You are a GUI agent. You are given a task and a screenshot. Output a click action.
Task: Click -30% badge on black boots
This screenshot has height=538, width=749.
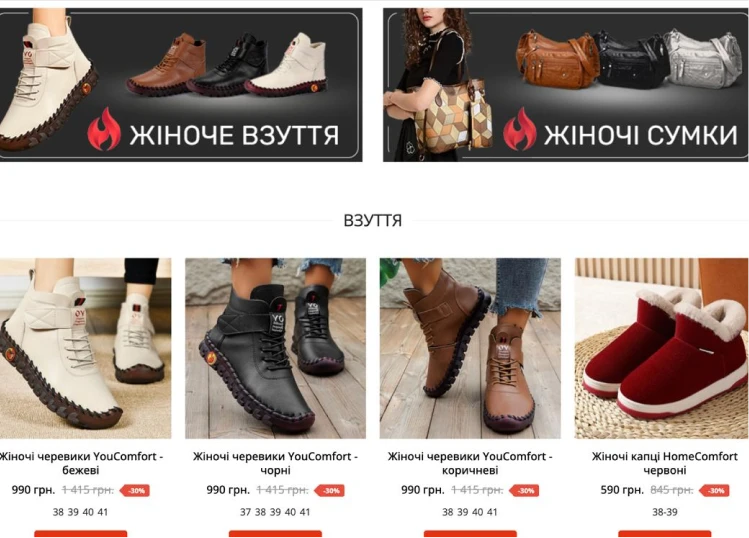coord(330,490)
